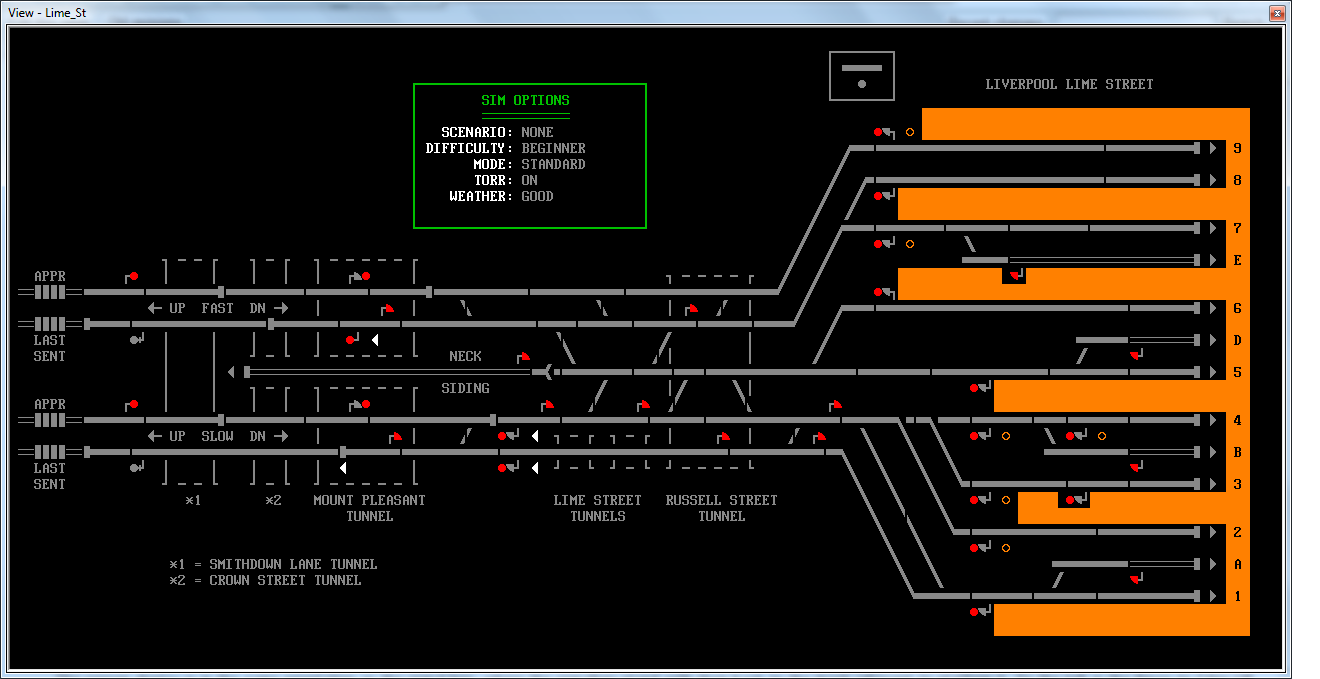Click the MOUNT PLEASANT TUNNEL label
The image size is (1320, 679).
point(369,508)
